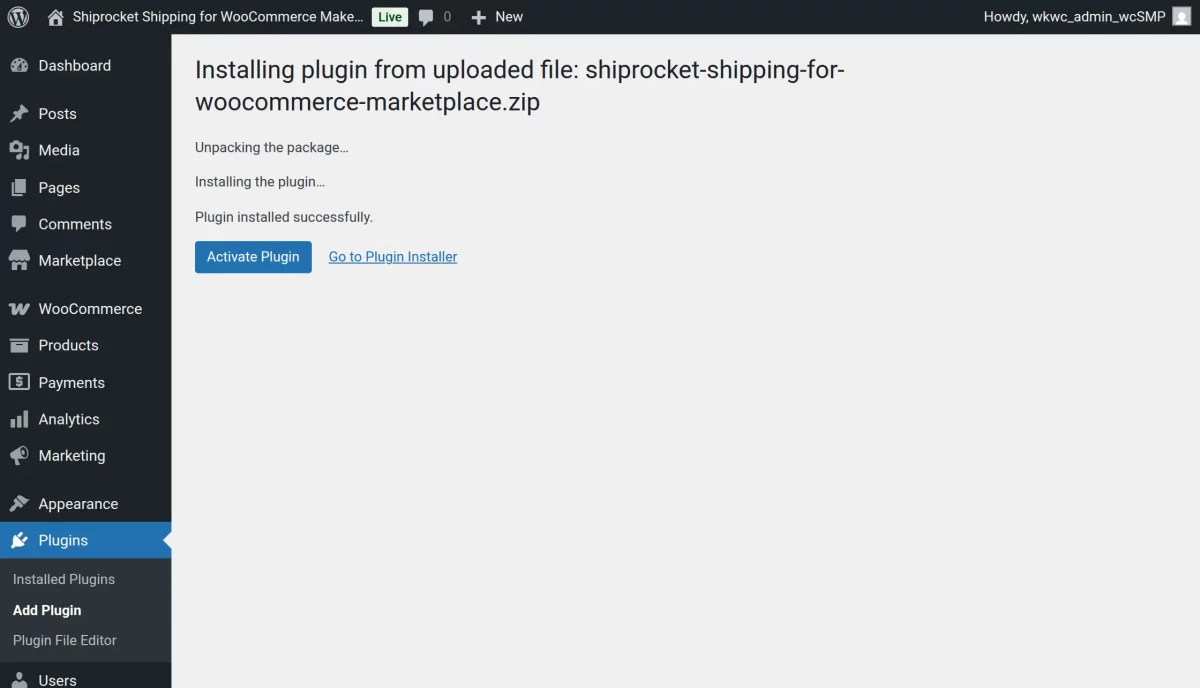Click the Activate Plugin button
The height and width of the screenshot is (688, 1200).
[253, 257]
